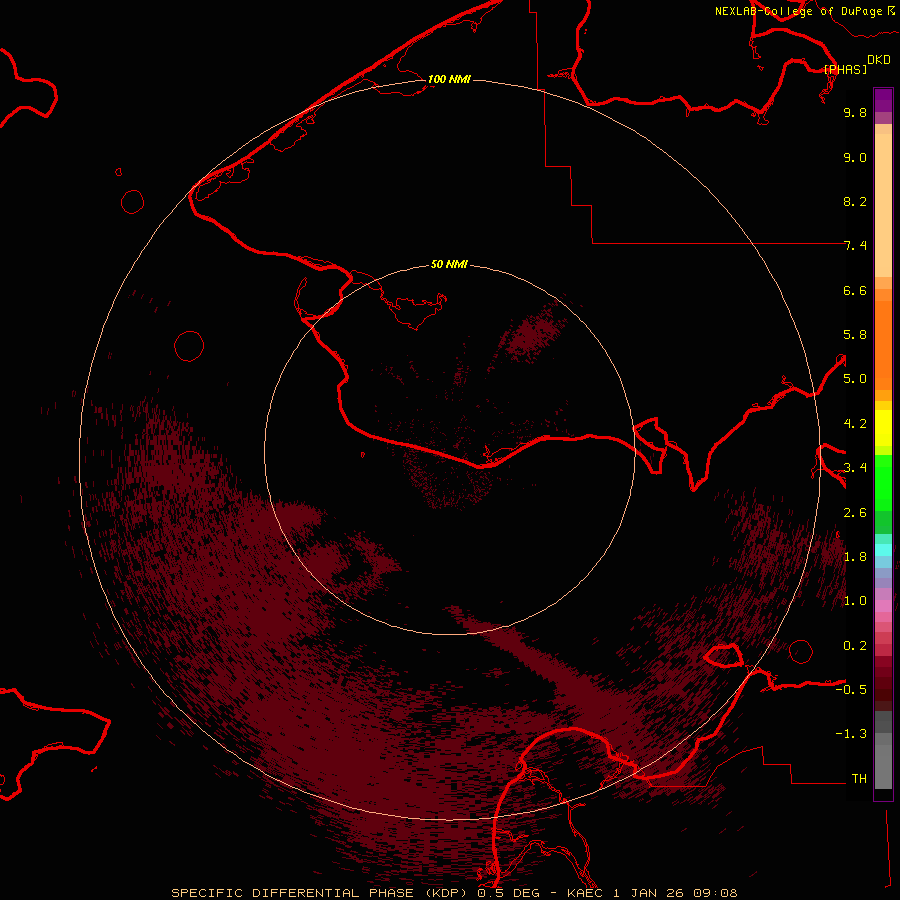Click the 1.8 value on the color scale
900x900 pixels.
pos(855,557)
